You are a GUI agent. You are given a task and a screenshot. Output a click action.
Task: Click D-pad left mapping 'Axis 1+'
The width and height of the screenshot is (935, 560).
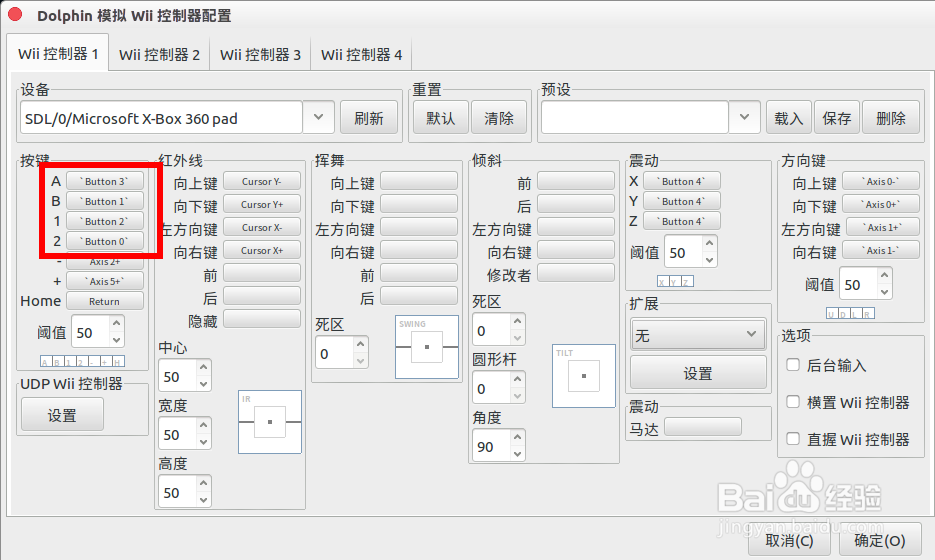(881, 227)
